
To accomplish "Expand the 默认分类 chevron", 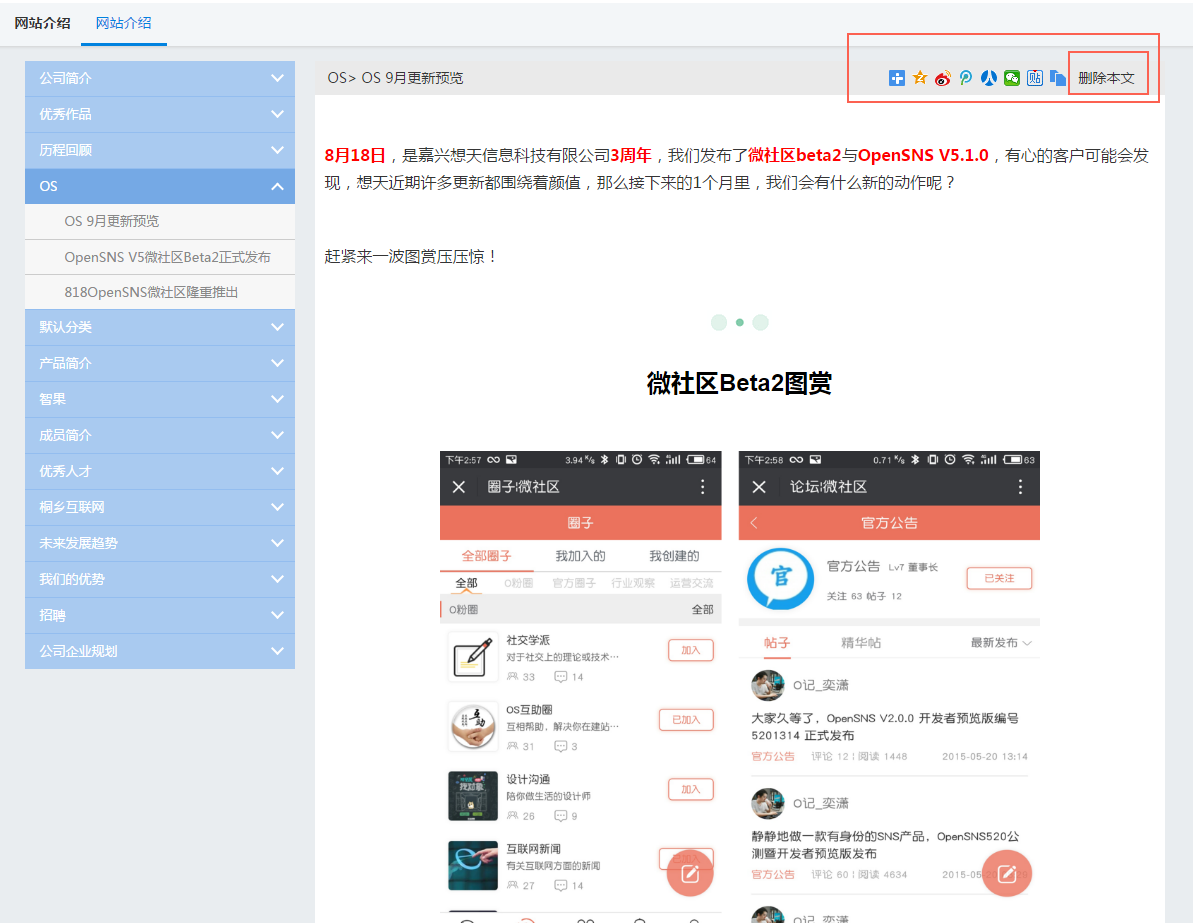I will coord(277,327).
